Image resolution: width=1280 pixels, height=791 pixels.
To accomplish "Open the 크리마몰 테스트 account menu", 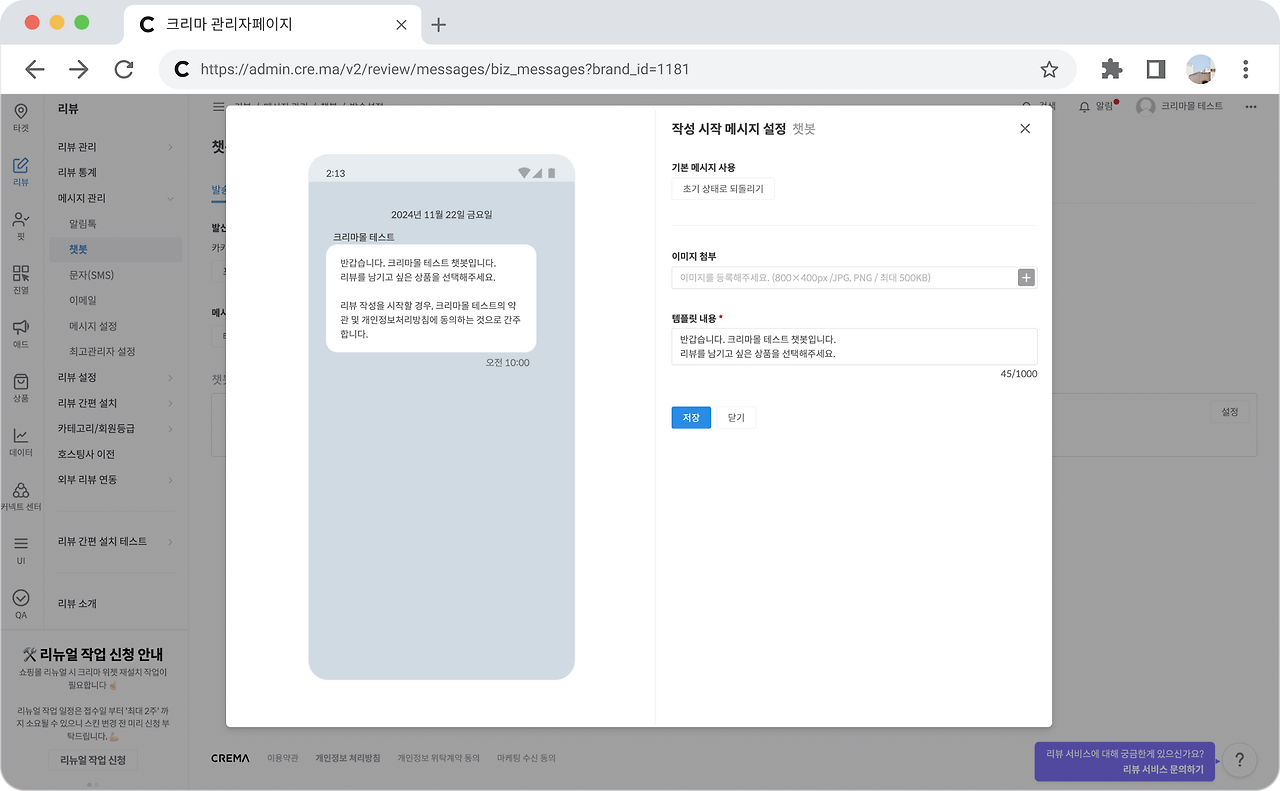I will (x=1180, y=106).
